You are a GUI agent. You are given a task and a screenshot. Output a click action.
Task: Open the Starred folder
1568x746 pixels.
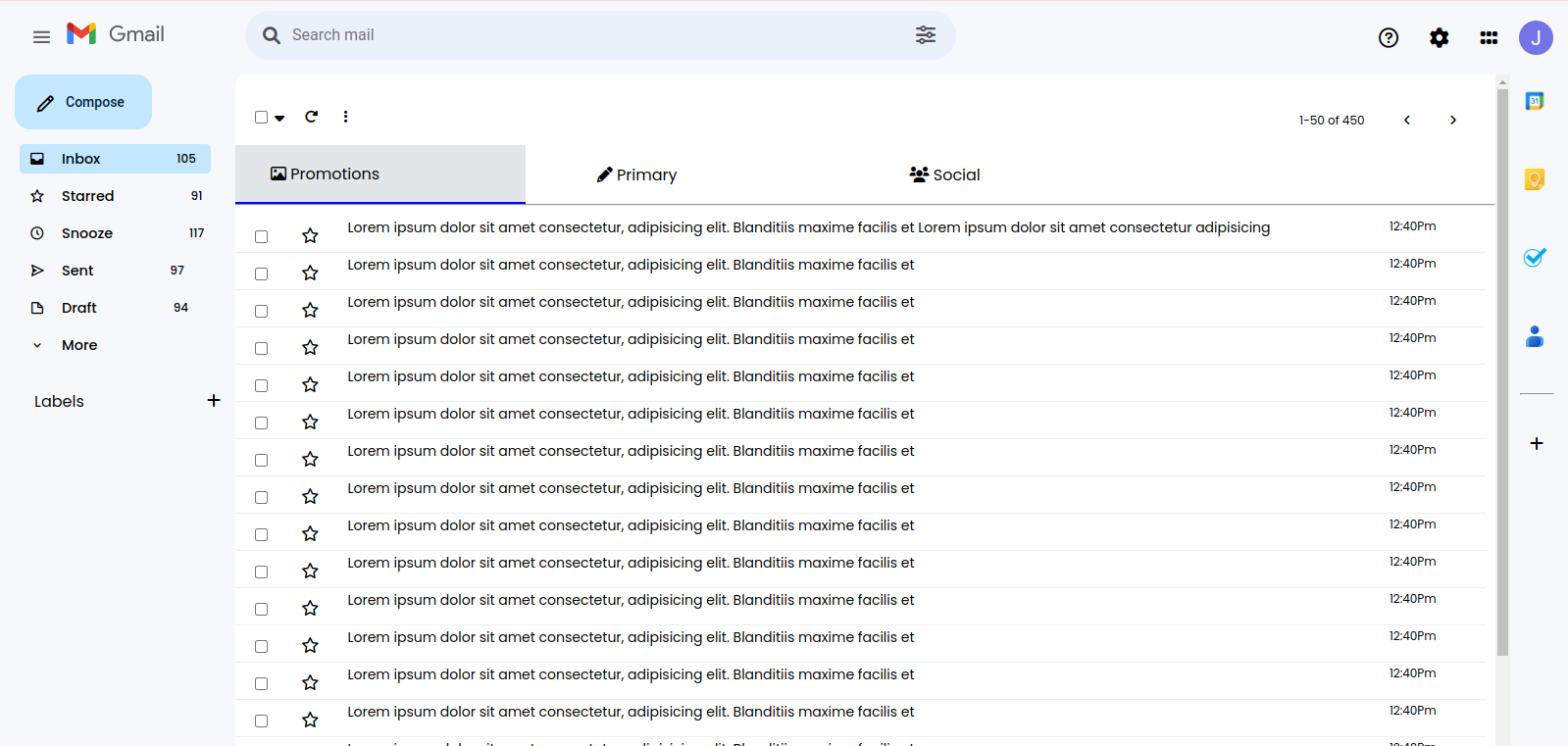point(87,196)
